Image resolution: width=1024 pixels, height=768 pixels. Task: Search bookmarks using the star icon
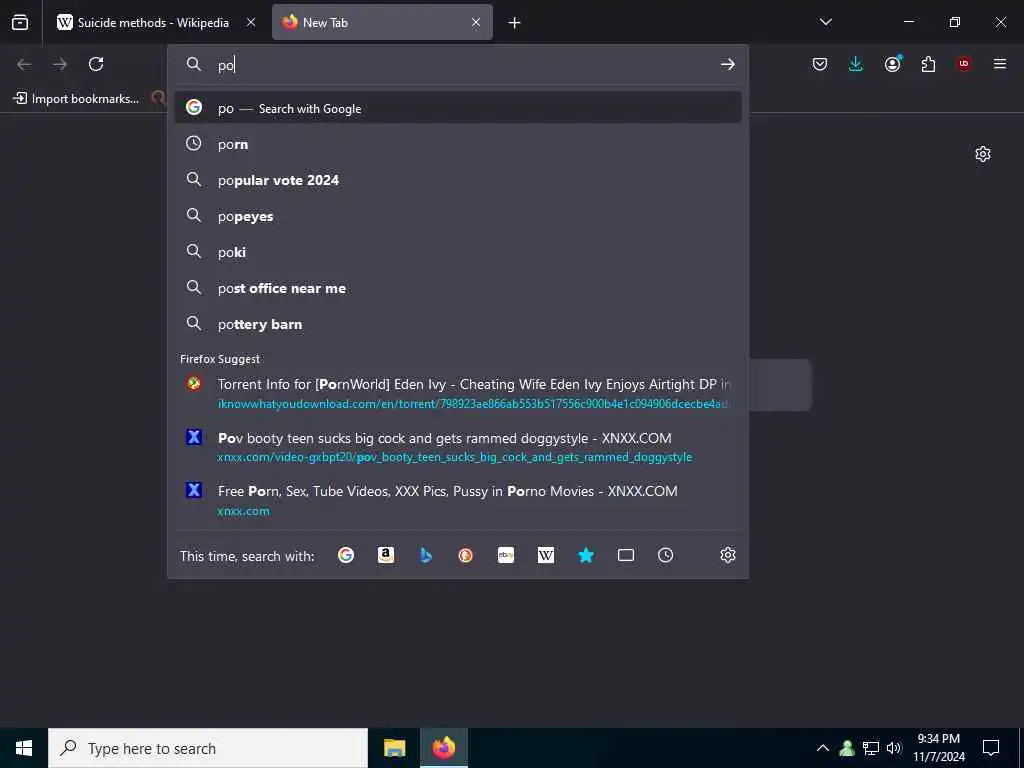click(586, 555)
